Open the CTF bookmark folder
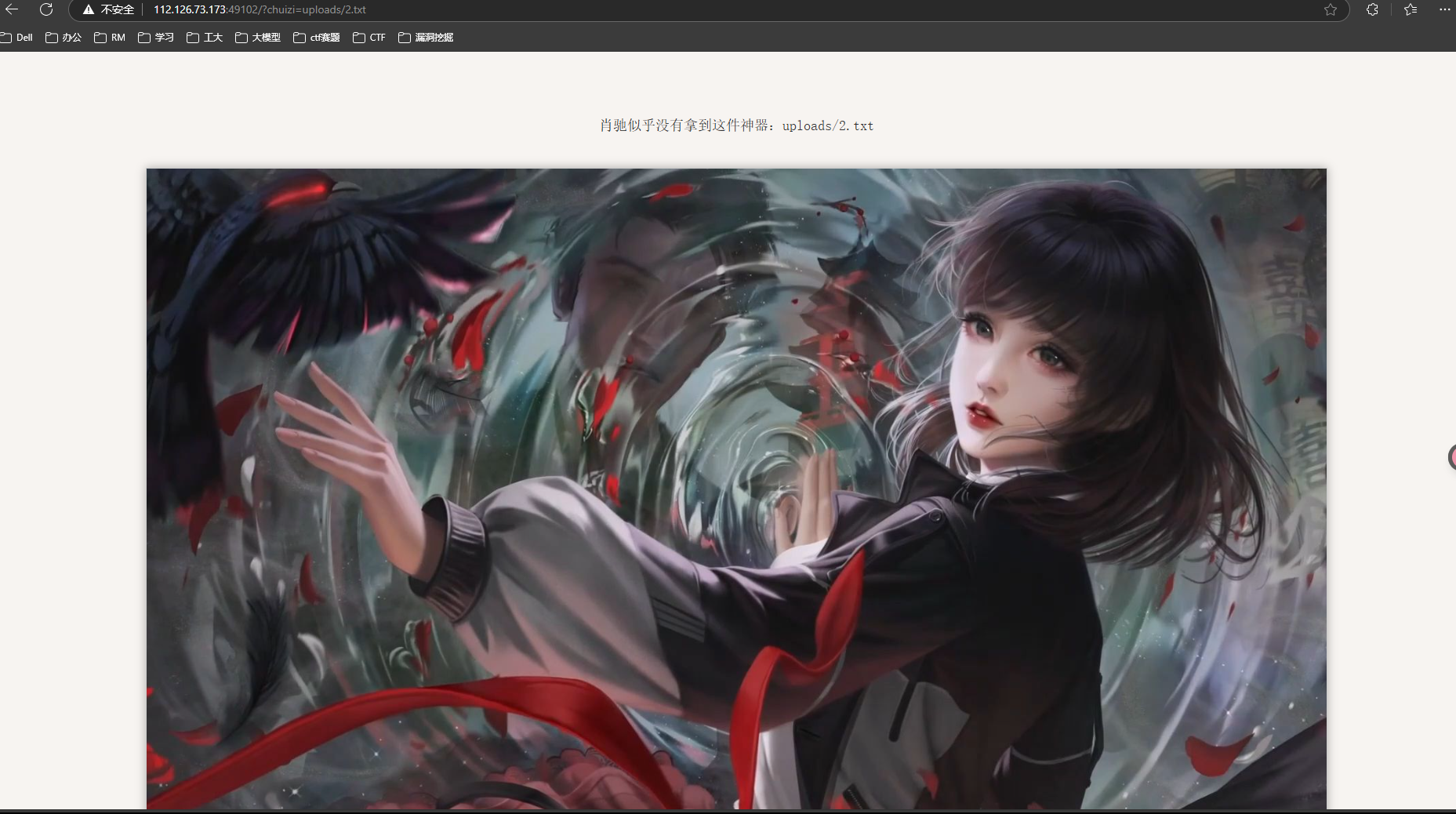Viewport: 1456px width, 814px height. click(369, 37)
